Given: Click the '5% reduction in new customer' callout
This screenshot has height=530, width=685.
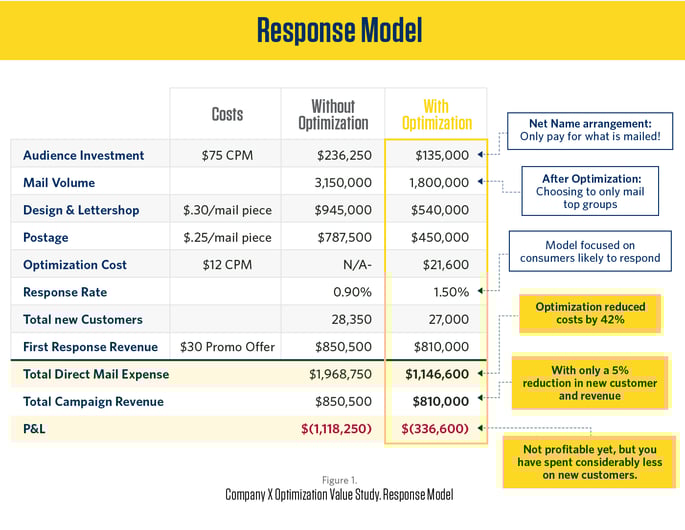Looking at the screenshot, I should pyautogui.click(x=590, y=383).
